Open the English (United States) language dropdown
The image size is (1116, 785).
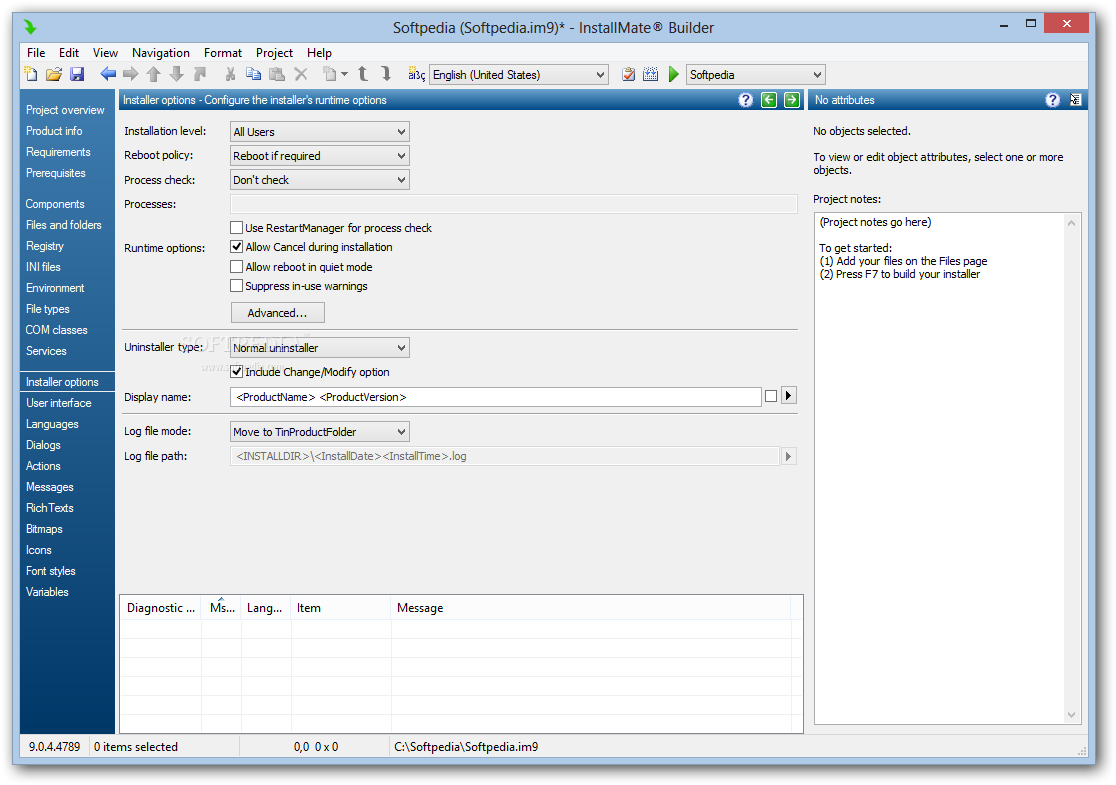(x=519, y=75)
